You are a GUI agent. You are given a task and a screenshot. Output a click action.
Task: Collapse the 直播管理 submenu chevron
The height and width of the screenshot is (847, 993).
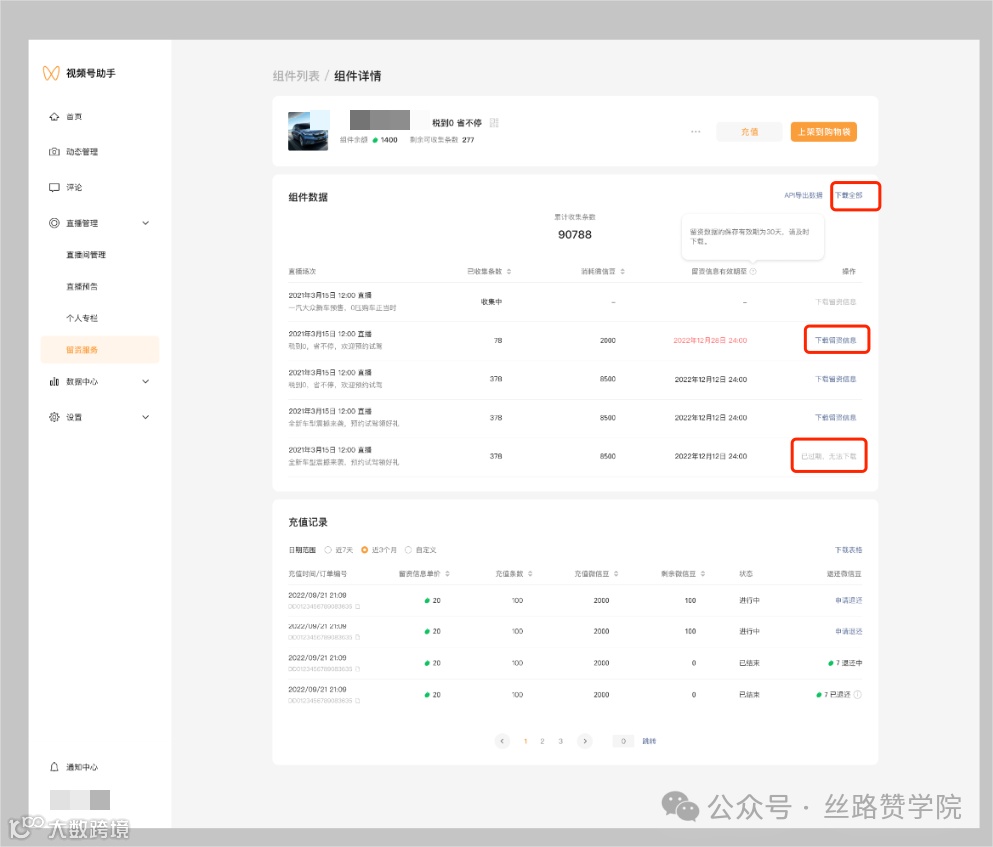(146, 223)
